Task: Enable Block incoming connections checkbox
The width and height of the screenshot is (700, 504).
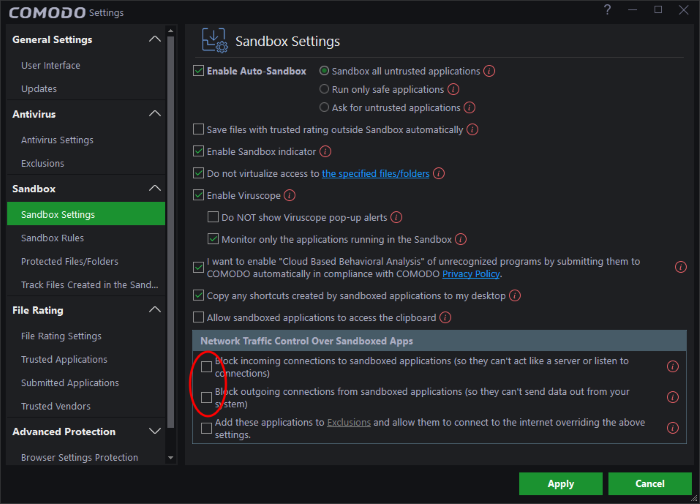Action: pos(206,367)
